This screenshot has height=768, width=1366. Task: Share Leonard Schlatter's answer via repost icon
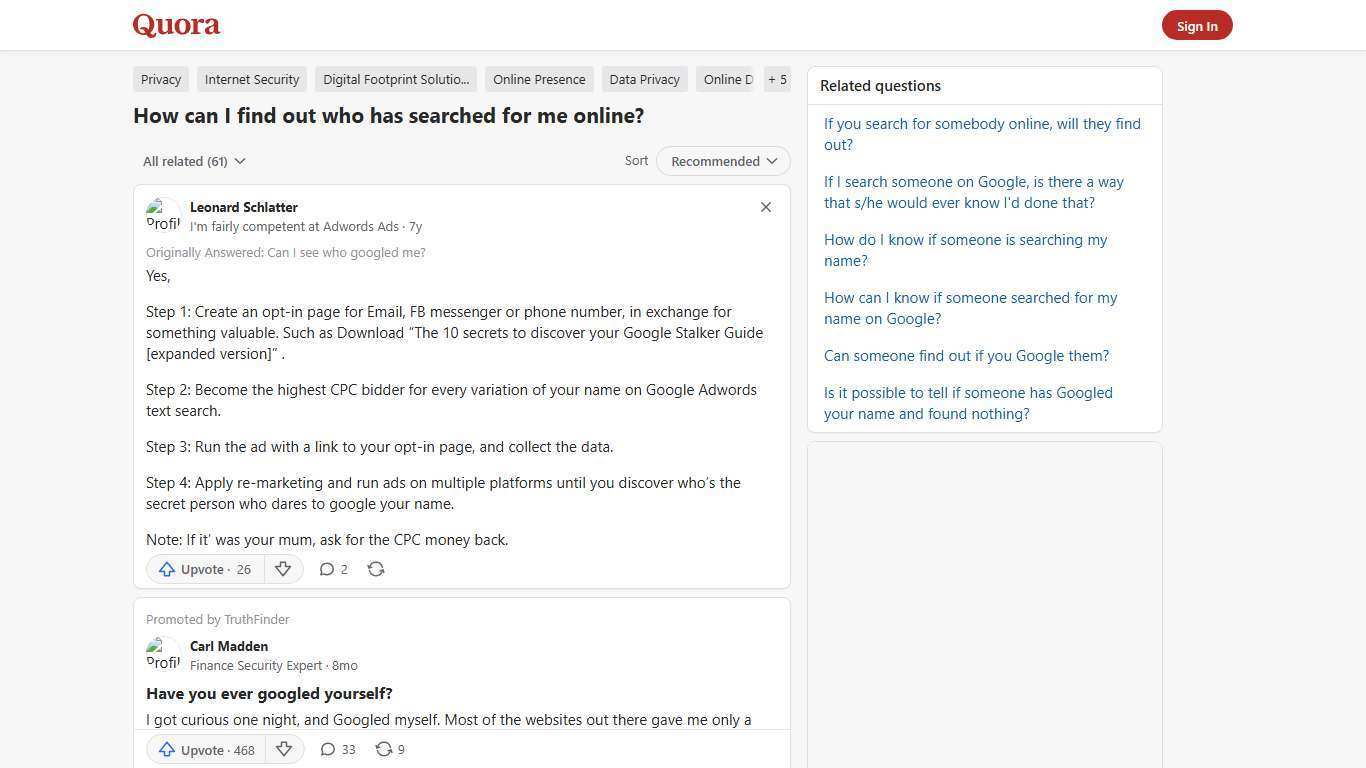point(376,568)
